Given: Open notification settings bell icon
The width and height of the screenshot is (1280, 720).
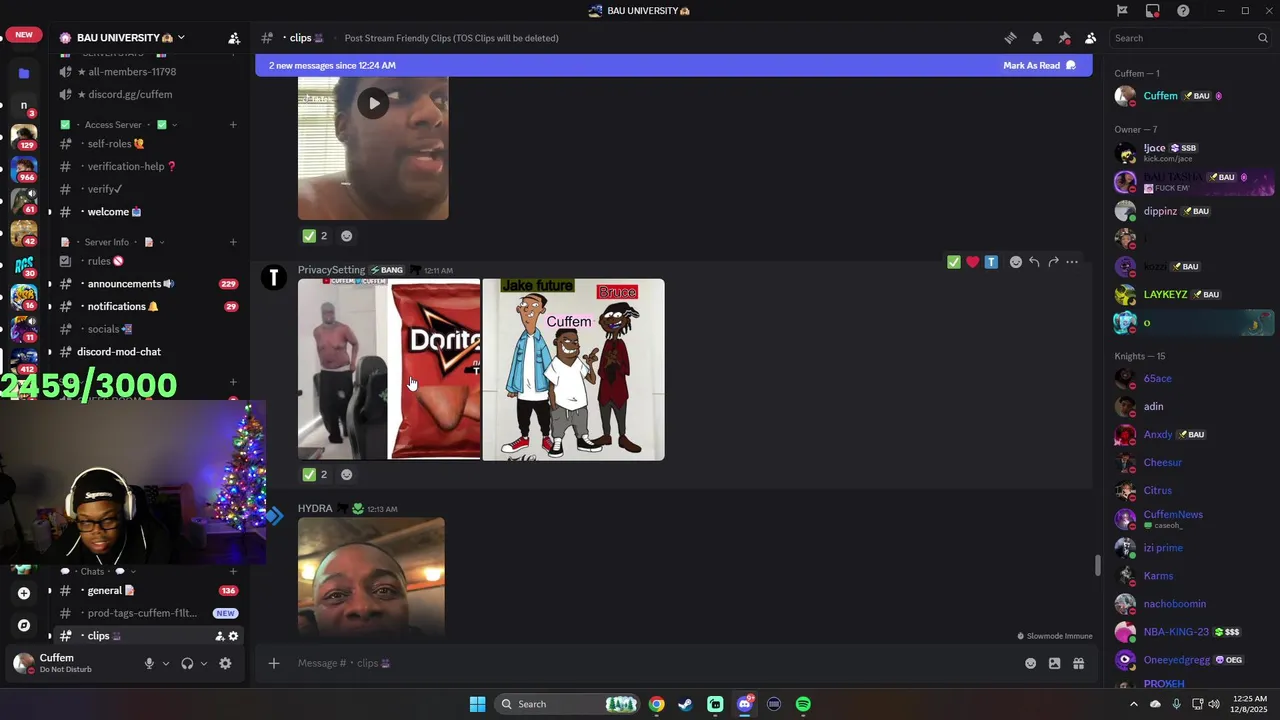Looking at the screenshot, I should (x=1037, y=38).
